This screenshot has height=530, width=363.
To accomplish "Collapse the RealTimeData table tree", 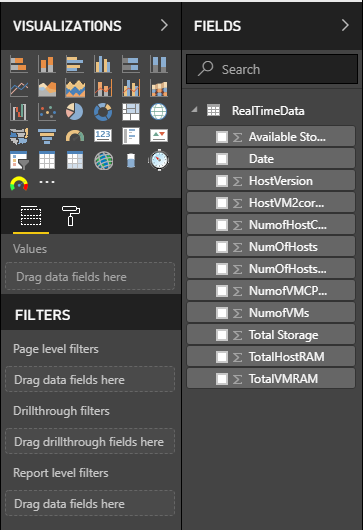I will click(x=194, y=110).
